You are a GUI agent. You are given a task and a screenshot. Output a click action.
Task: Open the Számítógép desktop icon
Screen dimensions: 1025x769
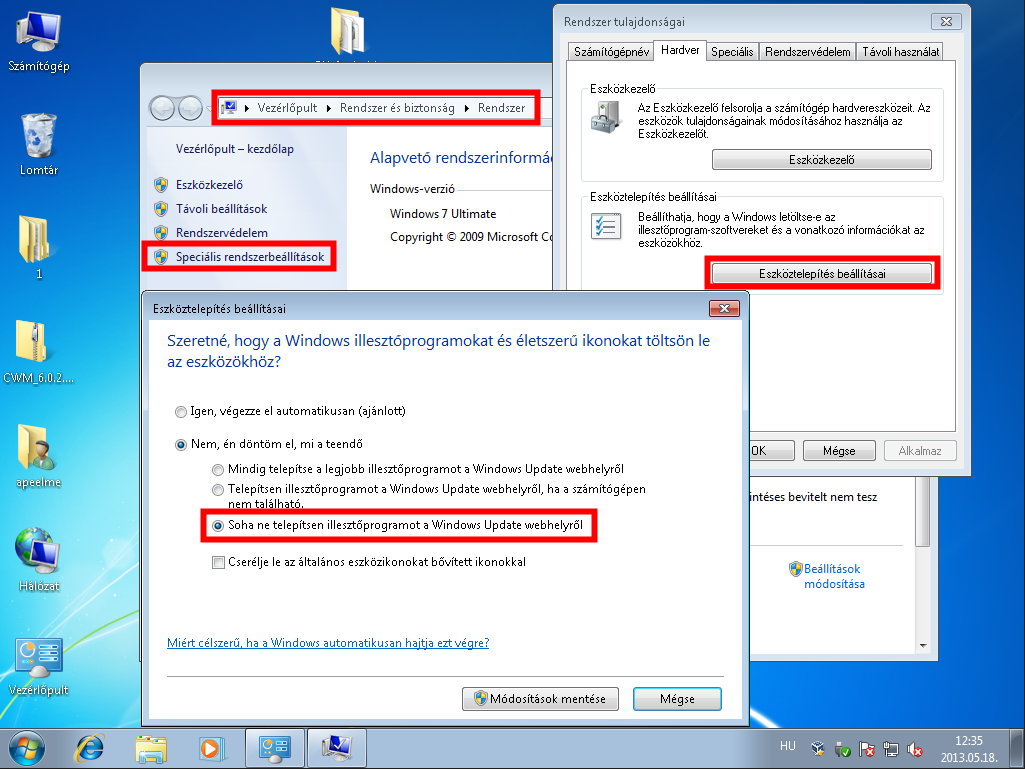click(x=39, y=39)
